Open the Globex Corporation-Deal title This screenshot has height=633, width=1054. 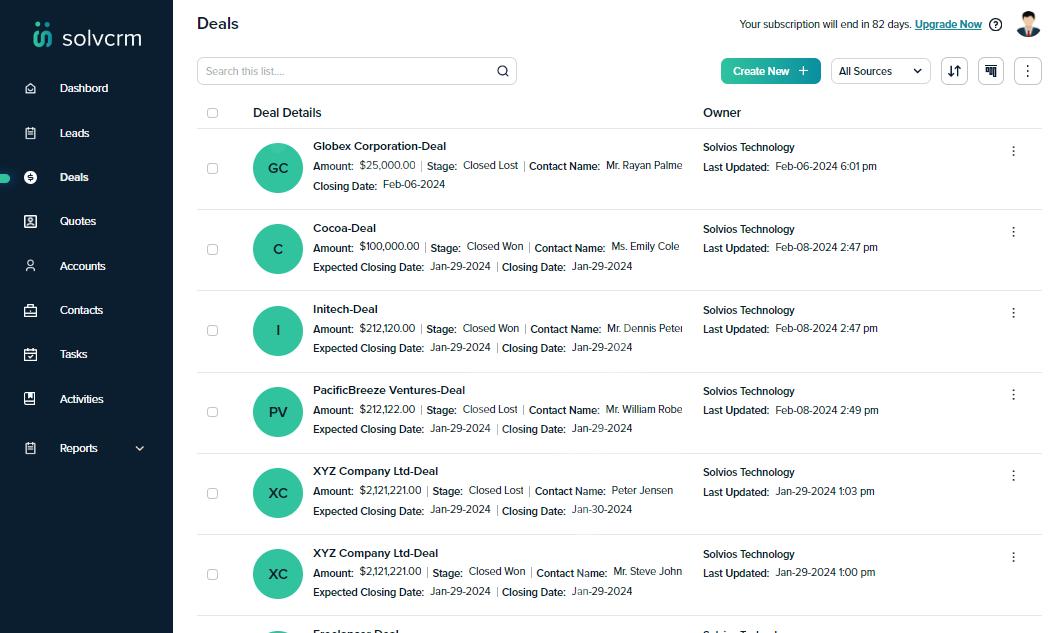pyautogui.click(x=379, y=146)
